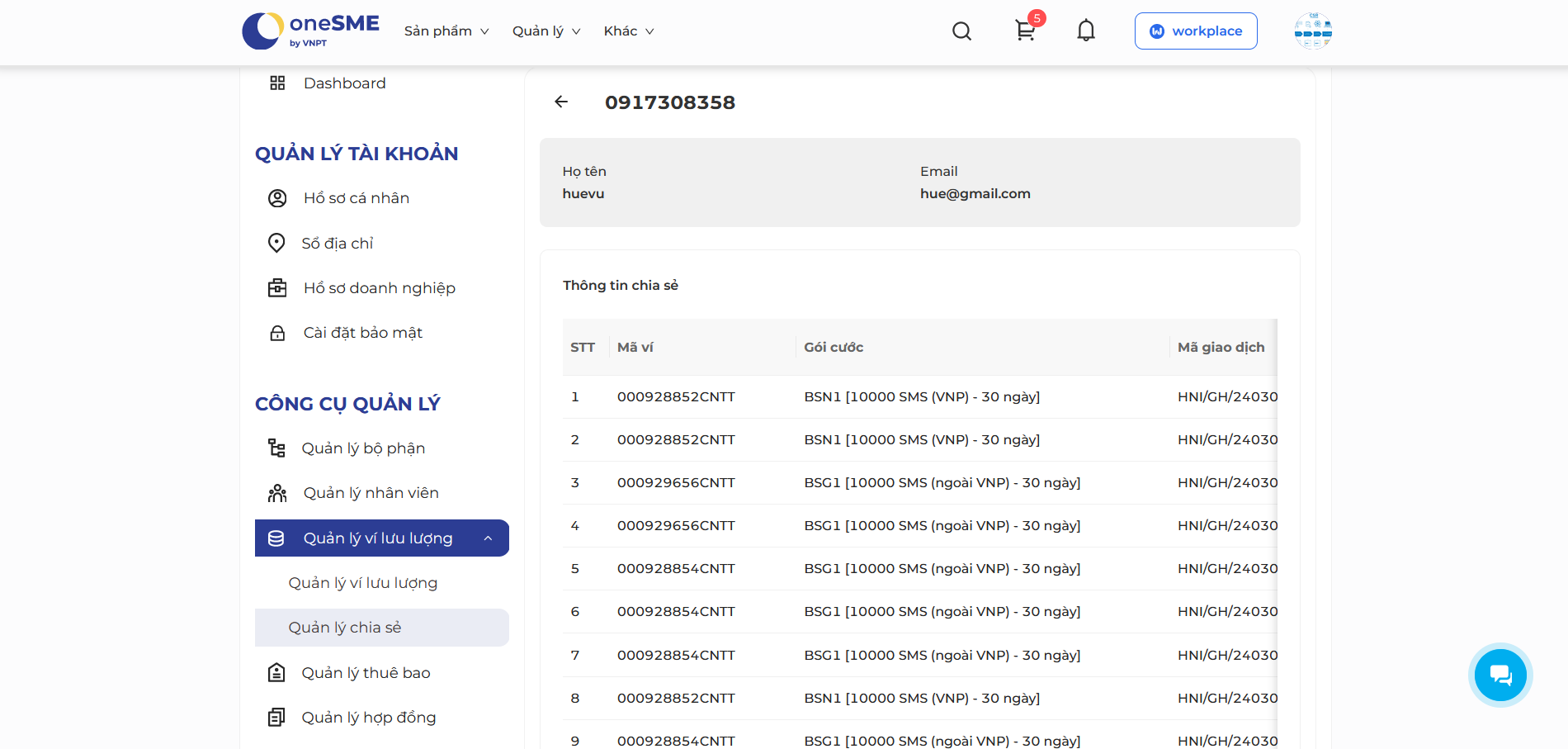Click the Hồ sơ doanh nghiệp briefcase icon
Viewport: 1568px width, 749px height.
(277, 287)
